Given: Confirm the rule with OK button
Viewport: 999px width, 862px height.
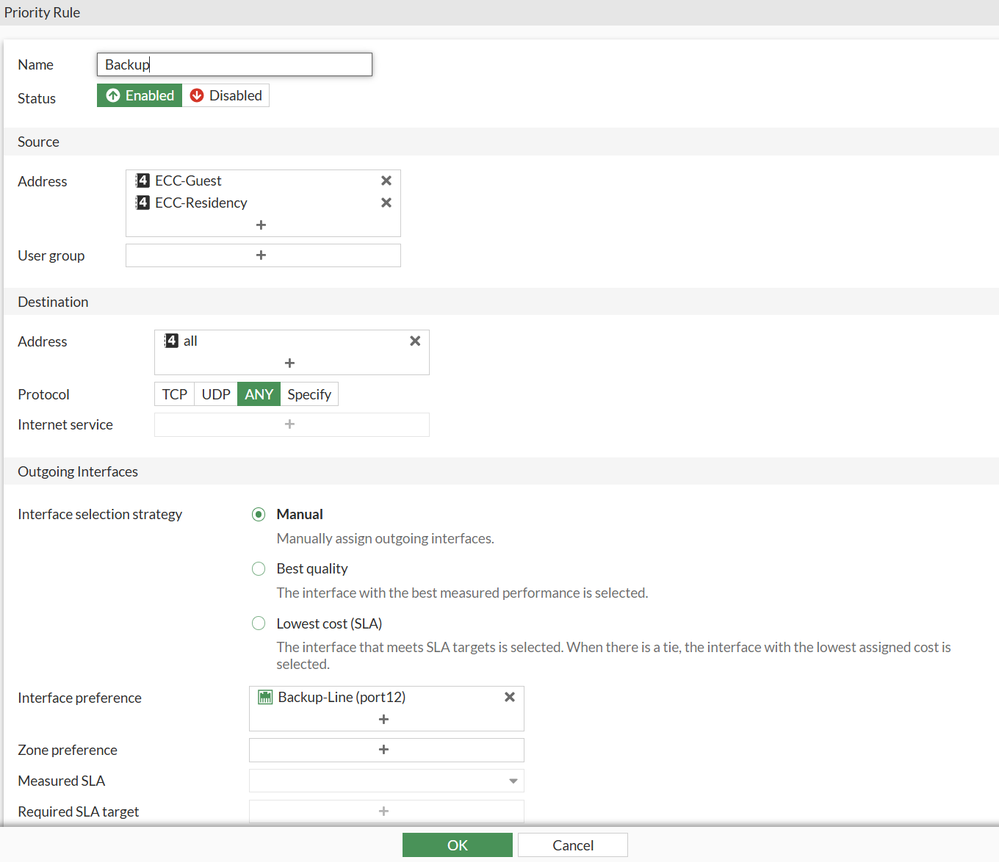Looking at the screenshot, I should (x=457, y=845).
